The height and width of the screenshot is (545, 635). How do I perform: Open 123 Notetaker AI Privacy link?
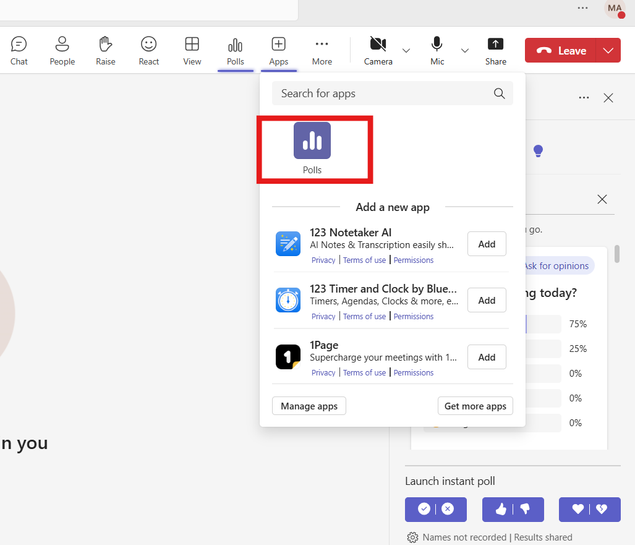[x=323, y=260]
